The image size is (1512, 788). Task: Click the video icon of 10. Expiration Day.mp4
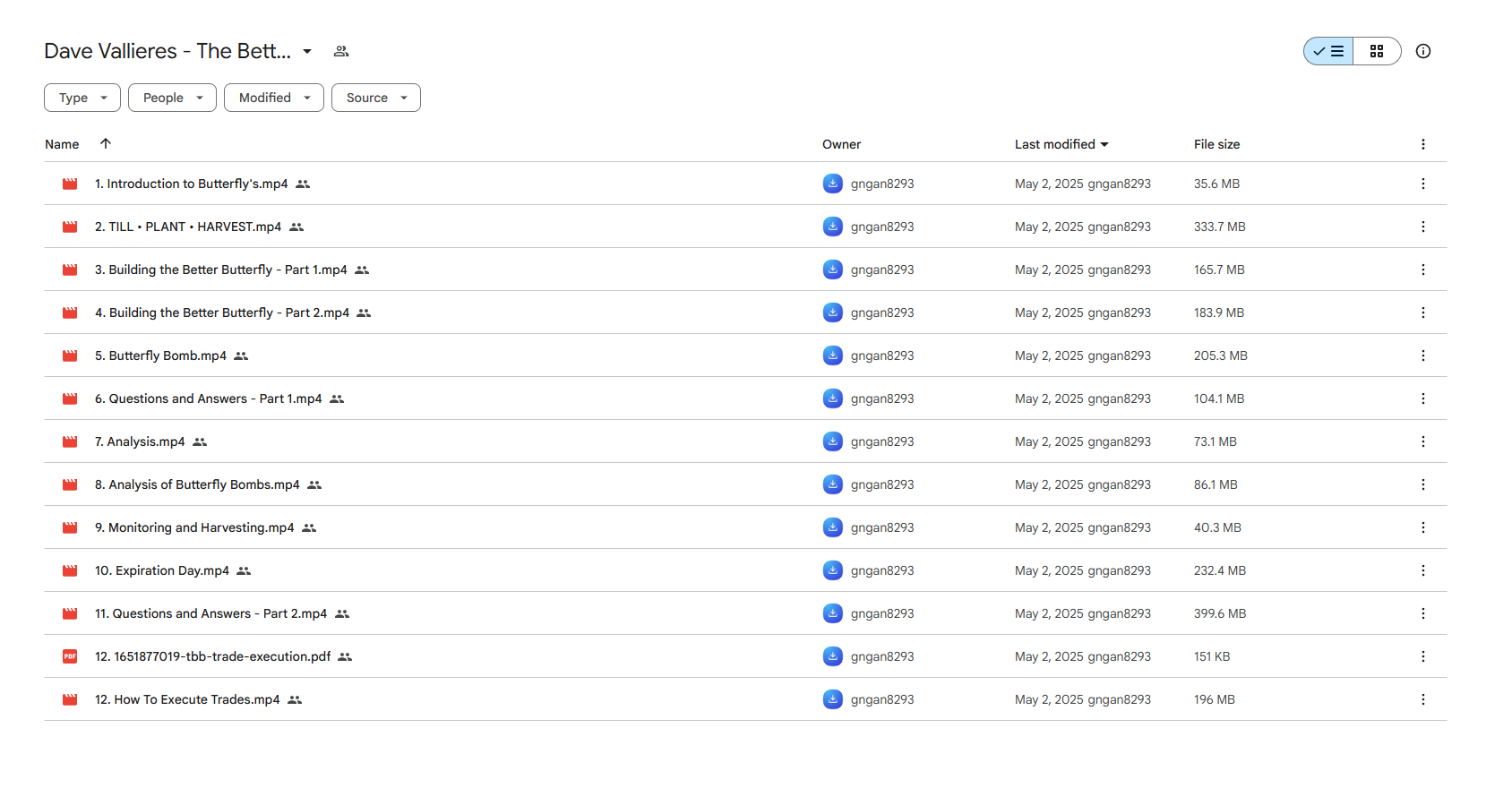70,570
